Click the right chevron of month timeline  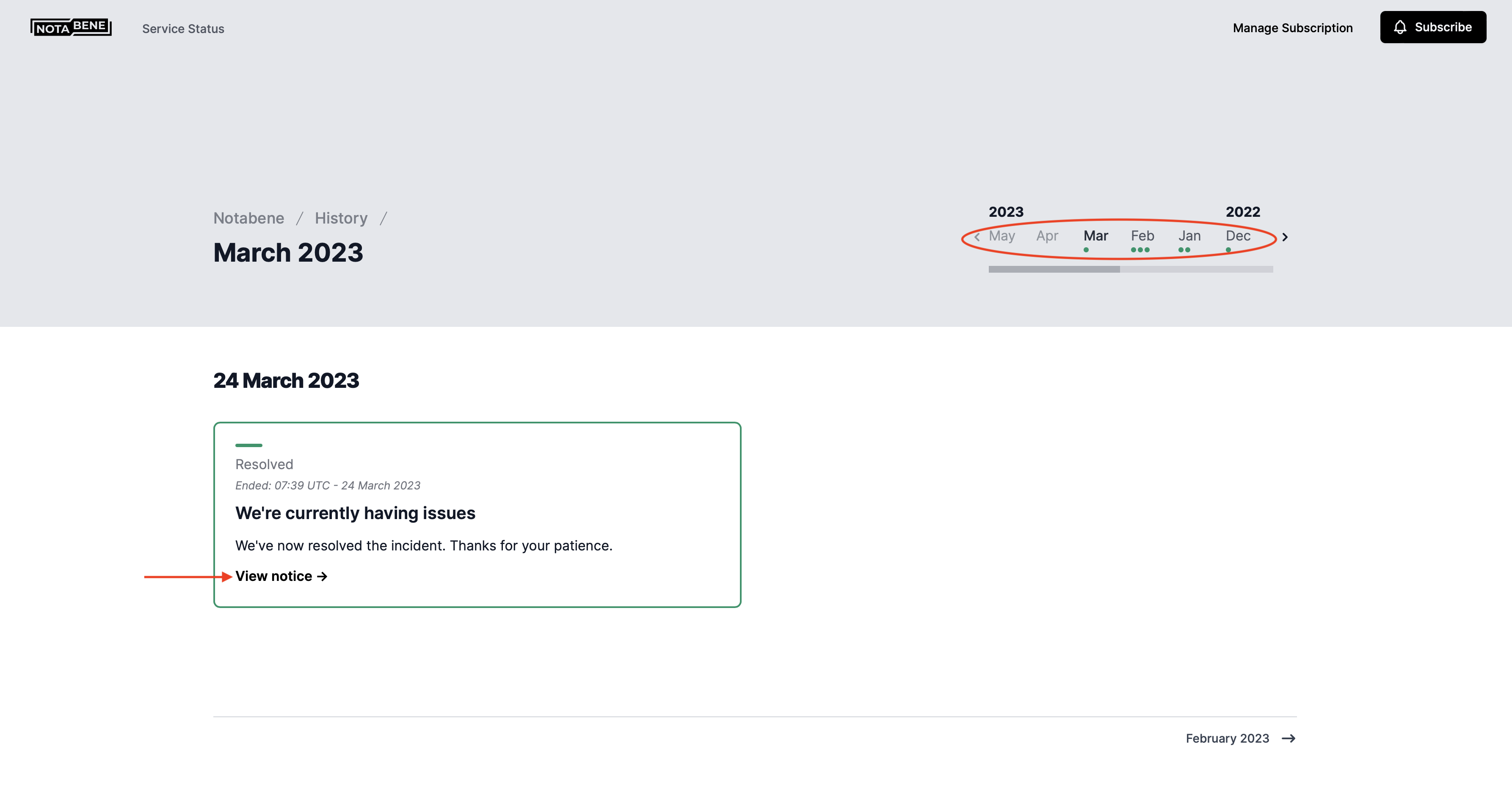(1285, 237)
